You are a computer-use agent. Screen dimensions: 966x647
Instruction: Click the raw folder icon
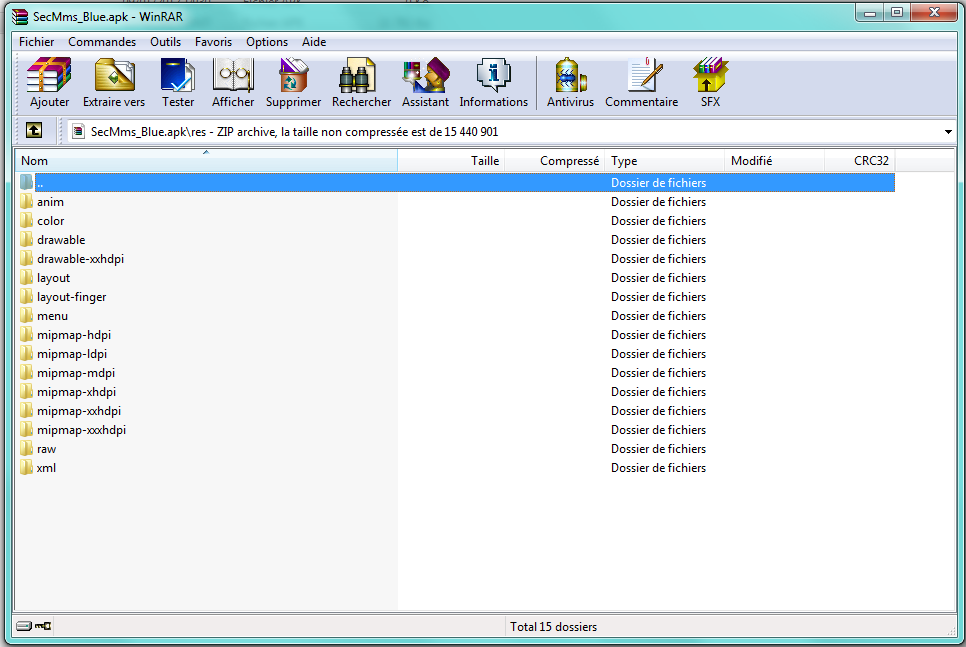pyautogui.click(x=26, y=449)
